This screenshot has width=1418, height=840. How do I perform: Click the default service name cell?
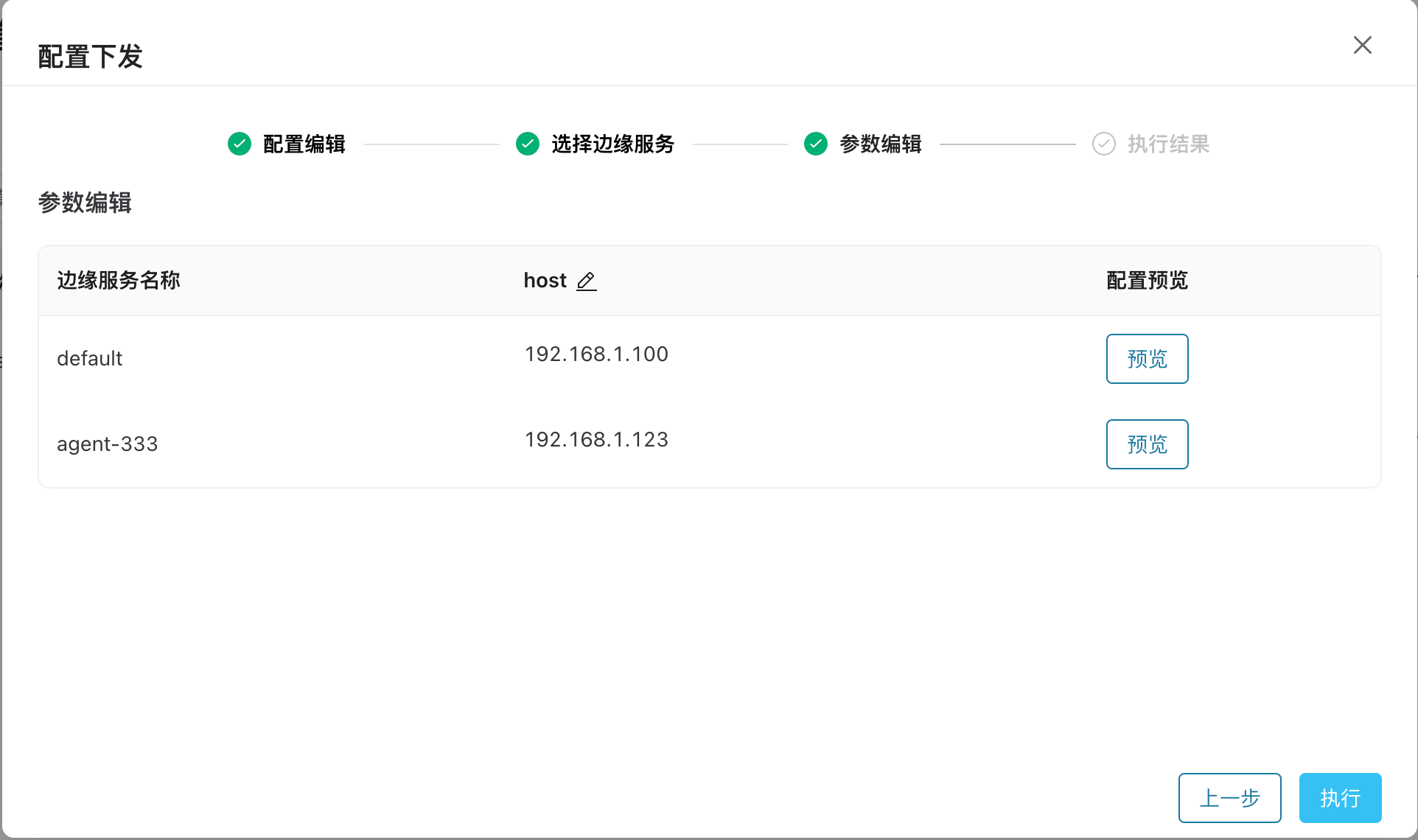click(90, 359)
